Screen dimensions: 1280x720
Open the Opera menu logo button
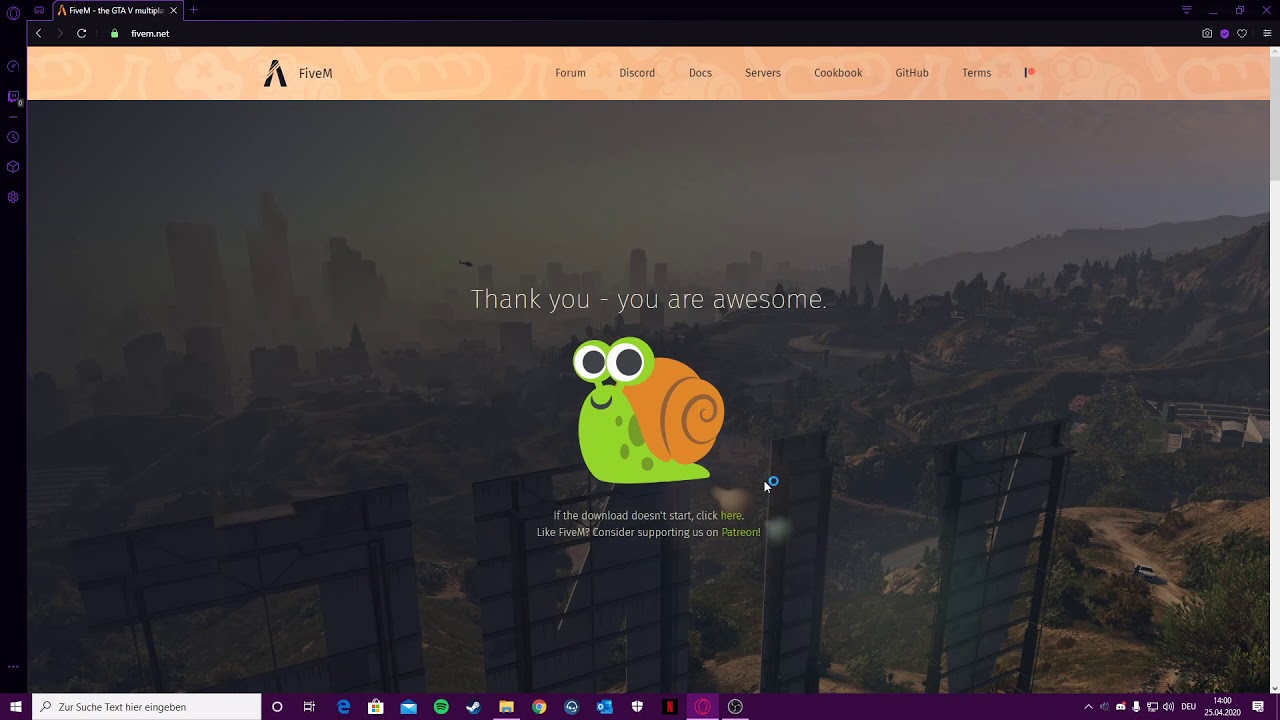(x=13, y=13)
